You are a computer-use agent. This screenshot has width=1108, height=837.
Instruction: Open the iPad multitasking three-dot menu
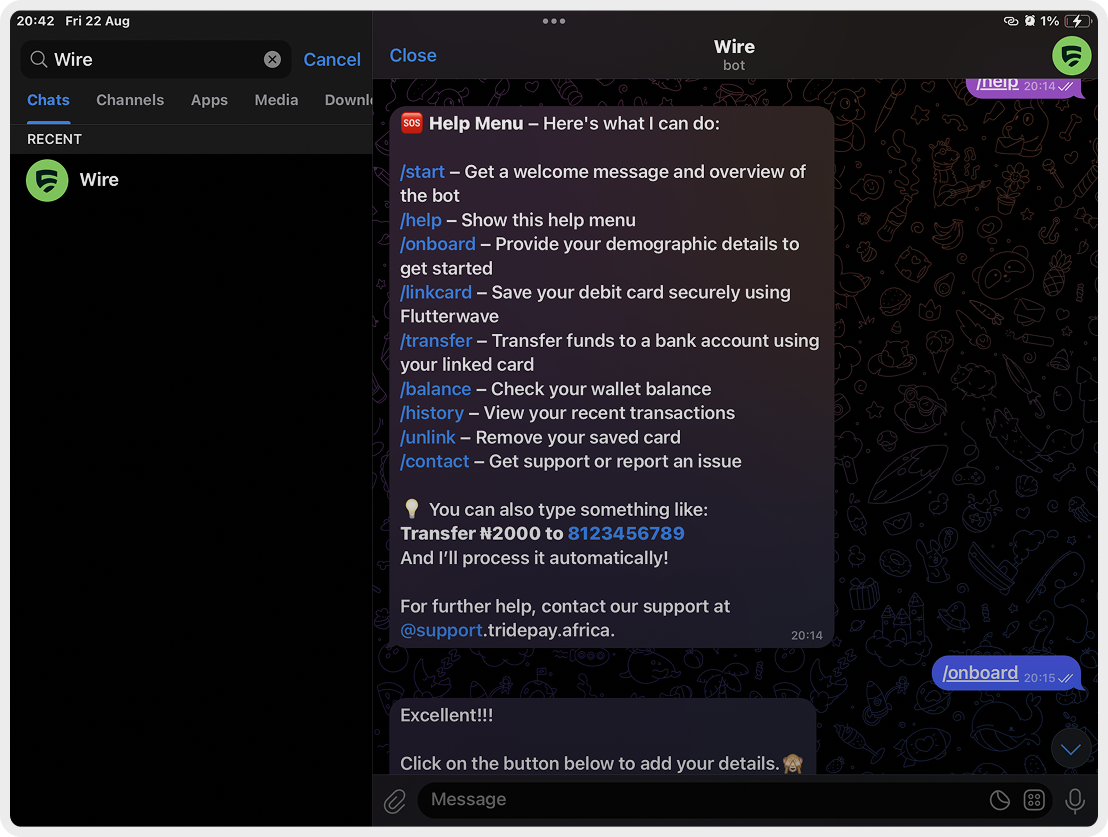[553, 20]
